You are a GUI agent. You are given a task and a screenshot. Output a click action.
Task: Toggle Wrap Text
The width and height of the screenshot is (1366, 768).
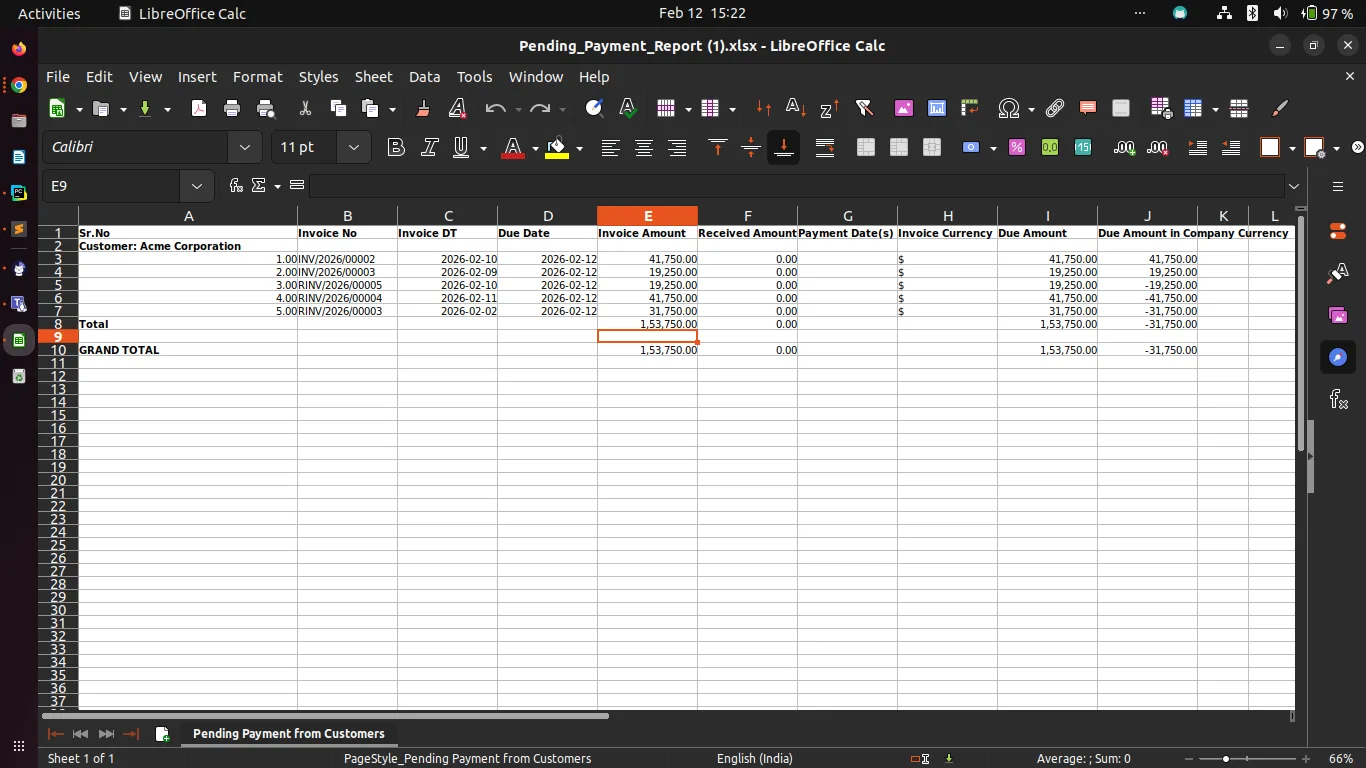[x=825, y=148]
